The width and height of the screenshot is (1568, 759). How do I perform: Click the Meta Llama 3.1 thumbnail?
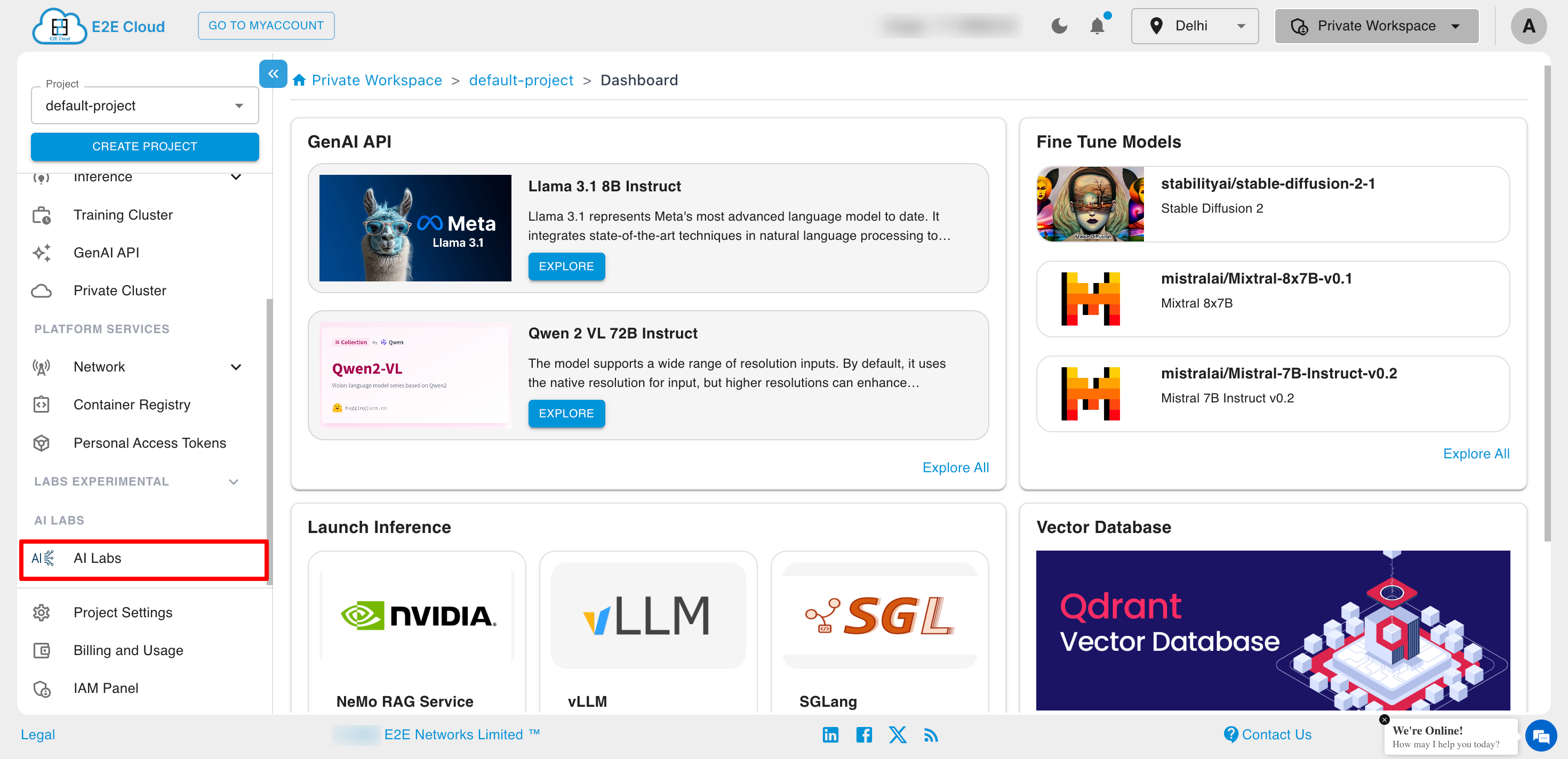415,228
